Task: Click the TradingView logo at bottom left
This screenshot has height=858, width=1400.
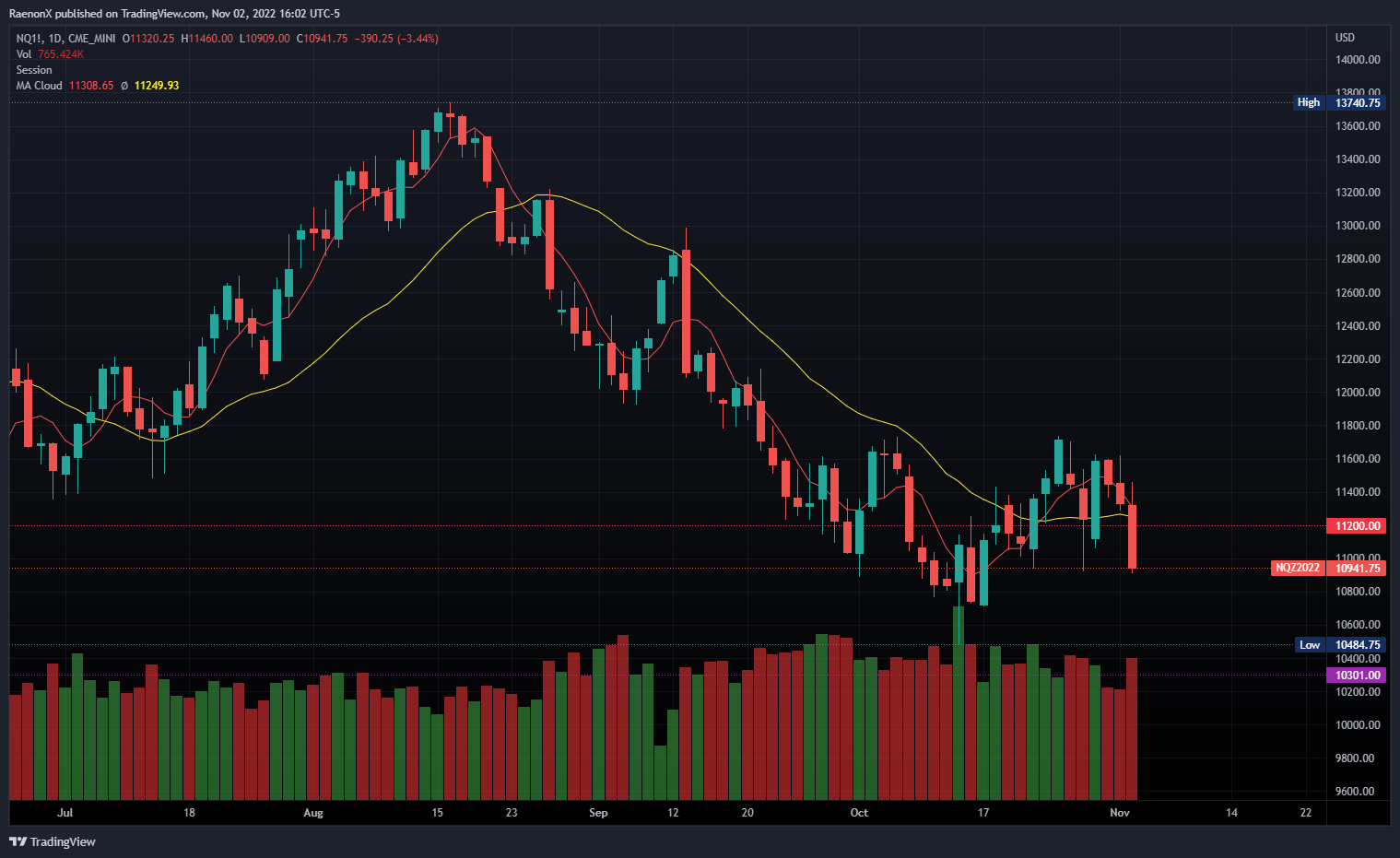Action: [53, 841]
